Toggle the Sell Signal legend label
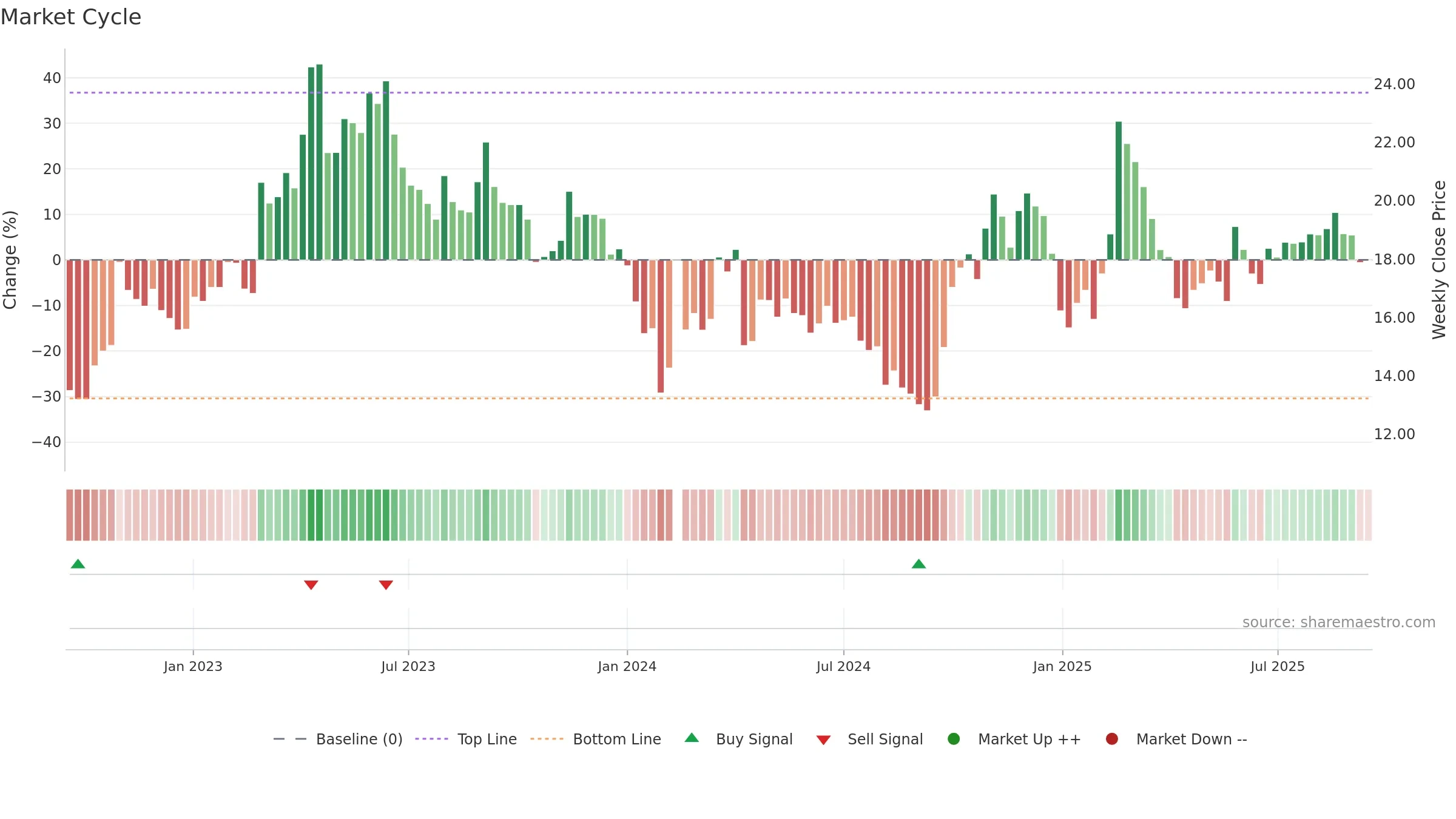 (x=885, y=739)
